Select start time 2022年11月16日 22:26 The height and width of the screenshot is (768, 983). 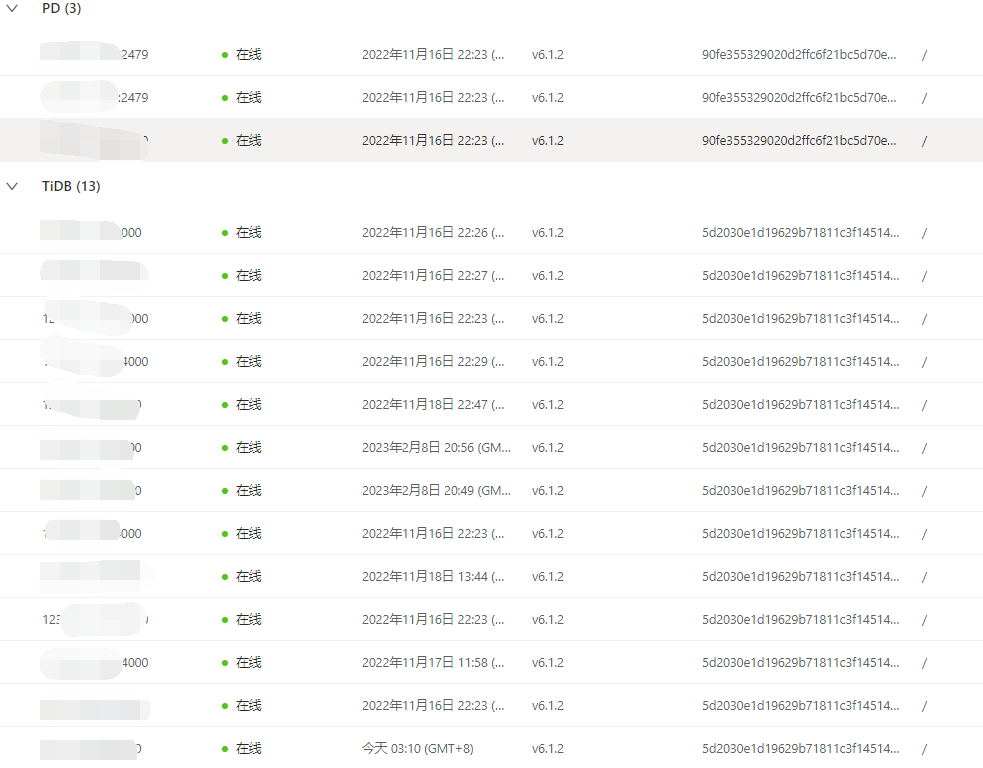[x=433, y=233]
